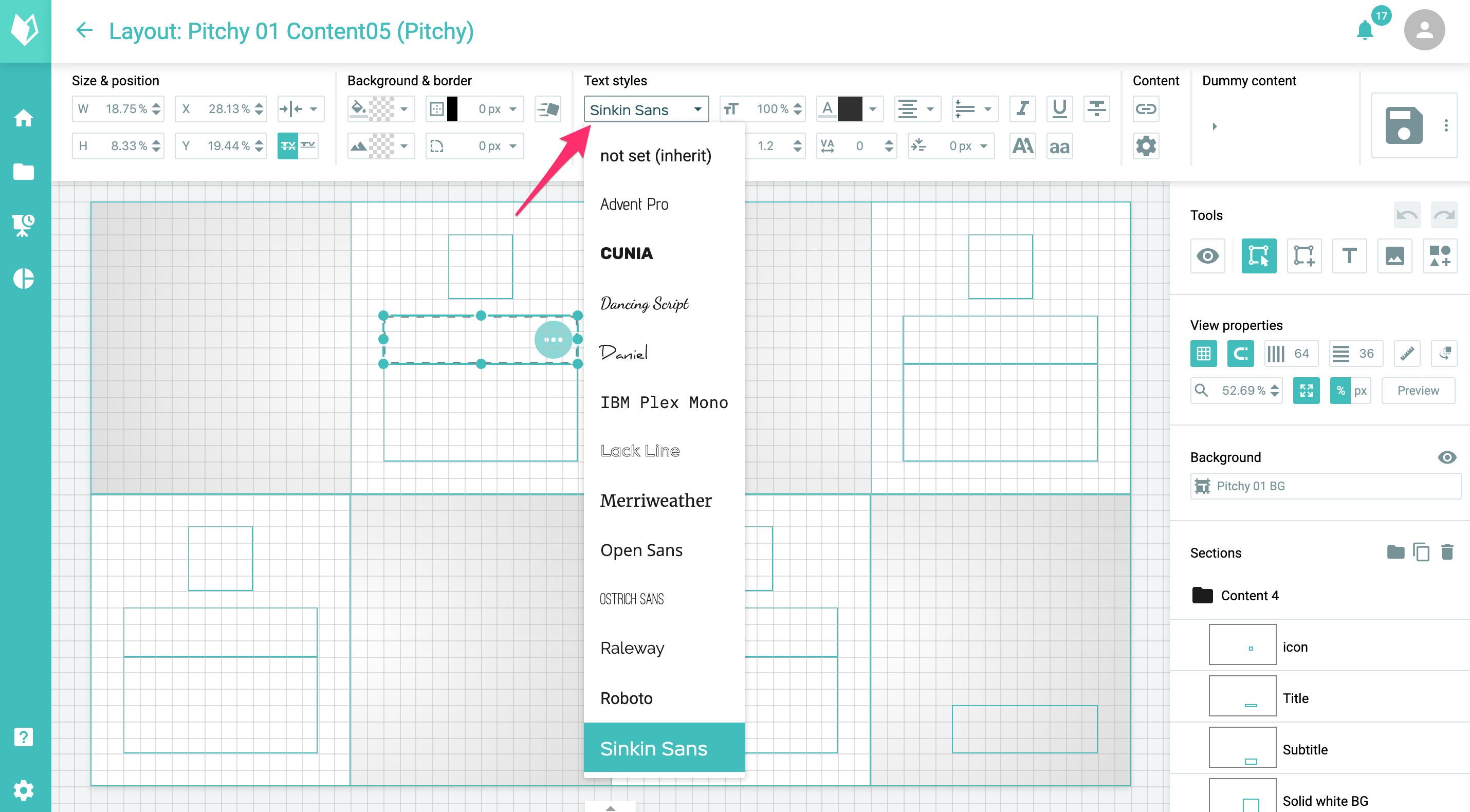Choose Advent Pro font

pos(664,204)
